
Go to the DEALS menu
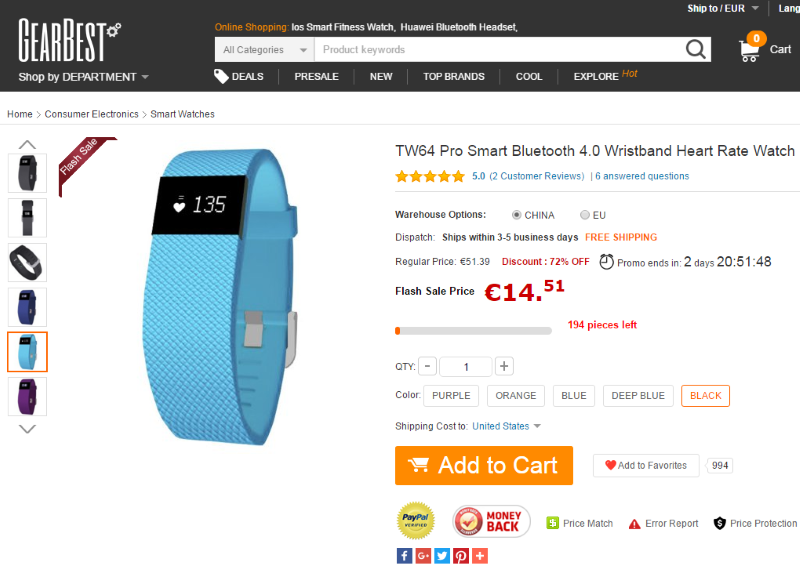coord(239,77)
